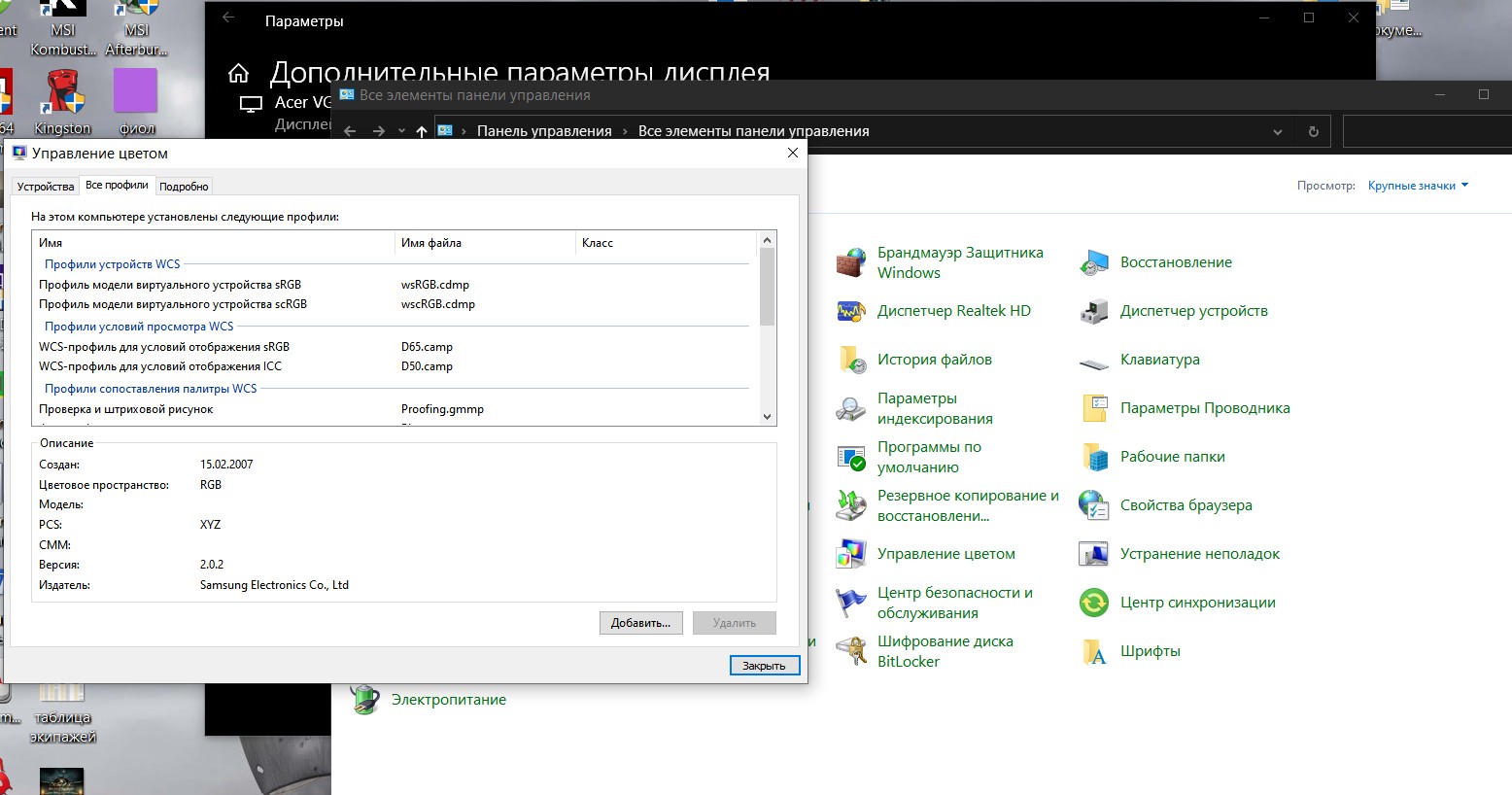Viewport: 1512px width, 795px height.
Task: Open the Fonts (Шрифты) icon
Action: coord(1094,651)
